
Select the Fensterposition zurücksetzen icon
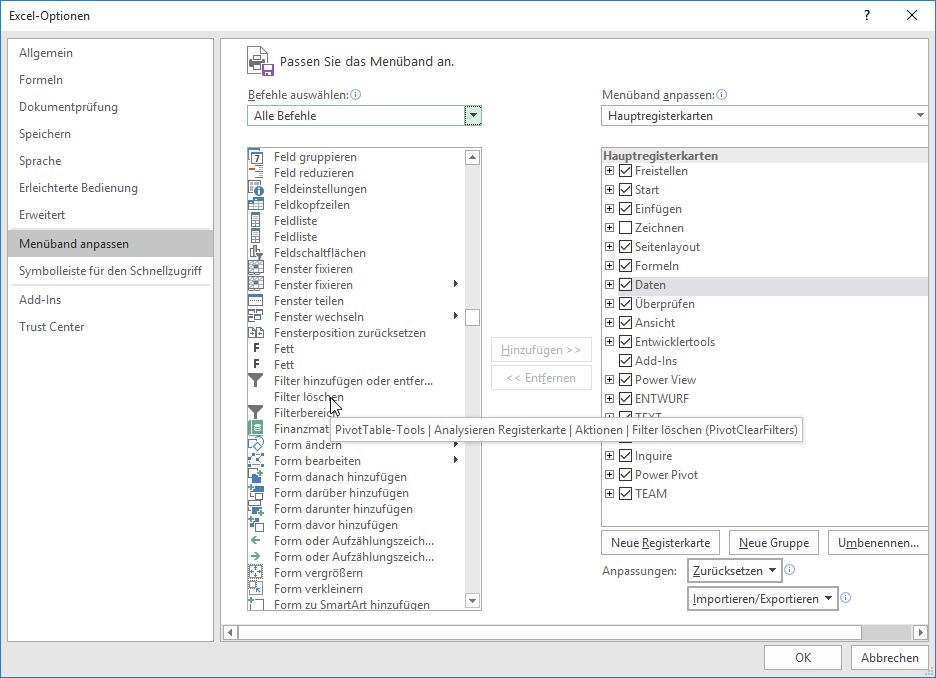[255, 333]
